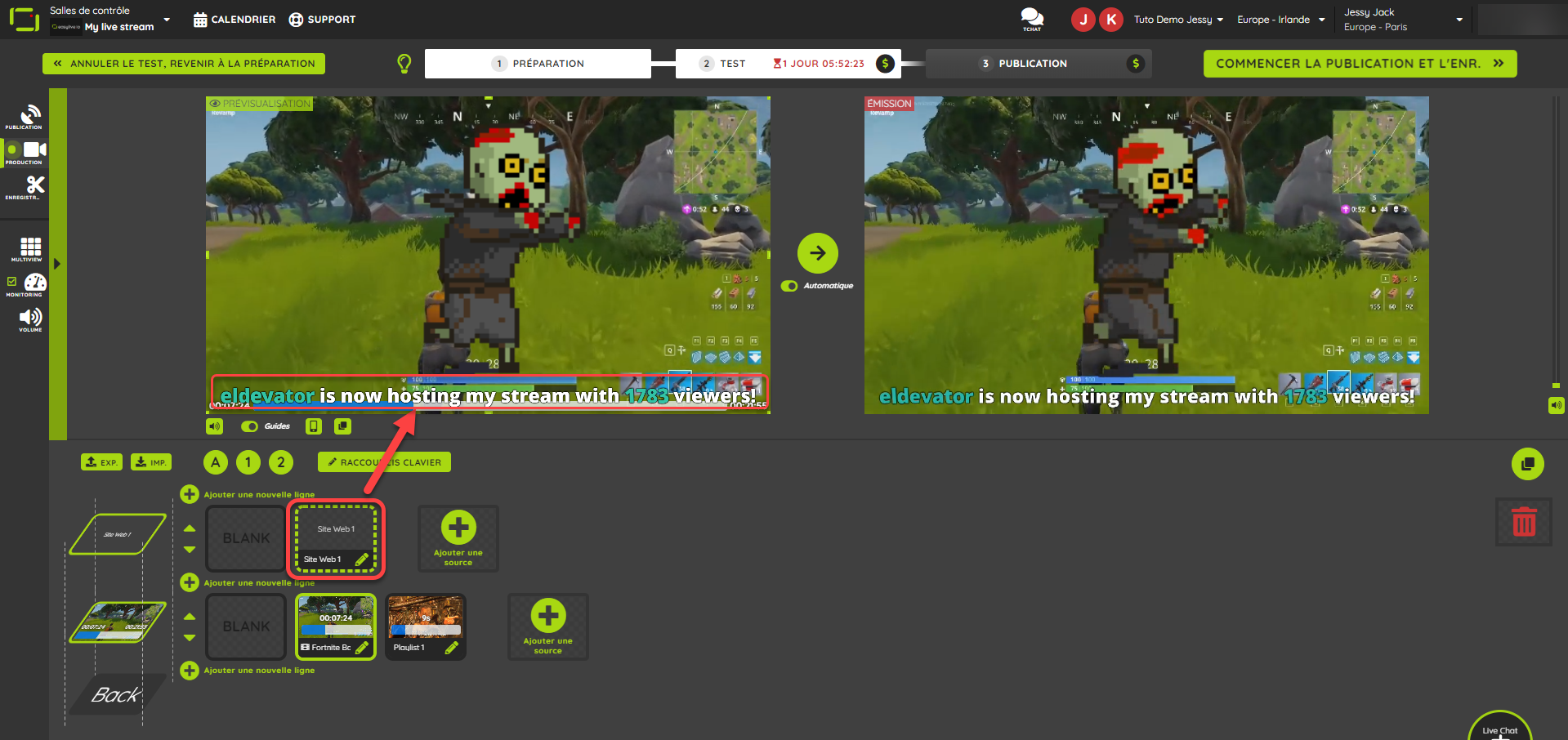The height and width of the screenshot is (740, 1568).
Task: Toggle the Automatique switch
Action: pos(789,286)
